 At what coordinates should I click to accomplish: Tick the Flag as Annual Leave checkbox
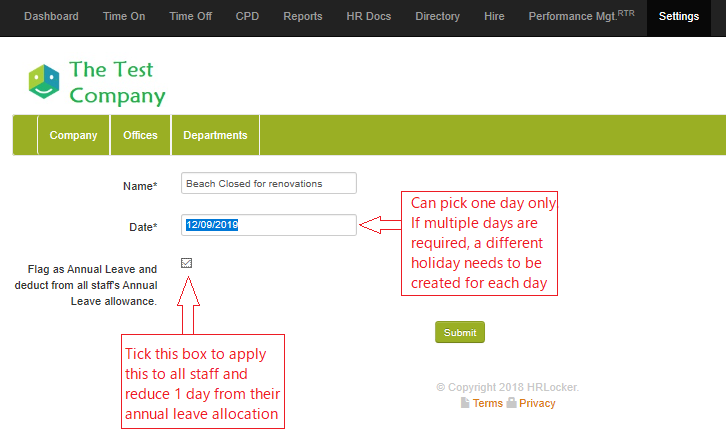[187, 263]
